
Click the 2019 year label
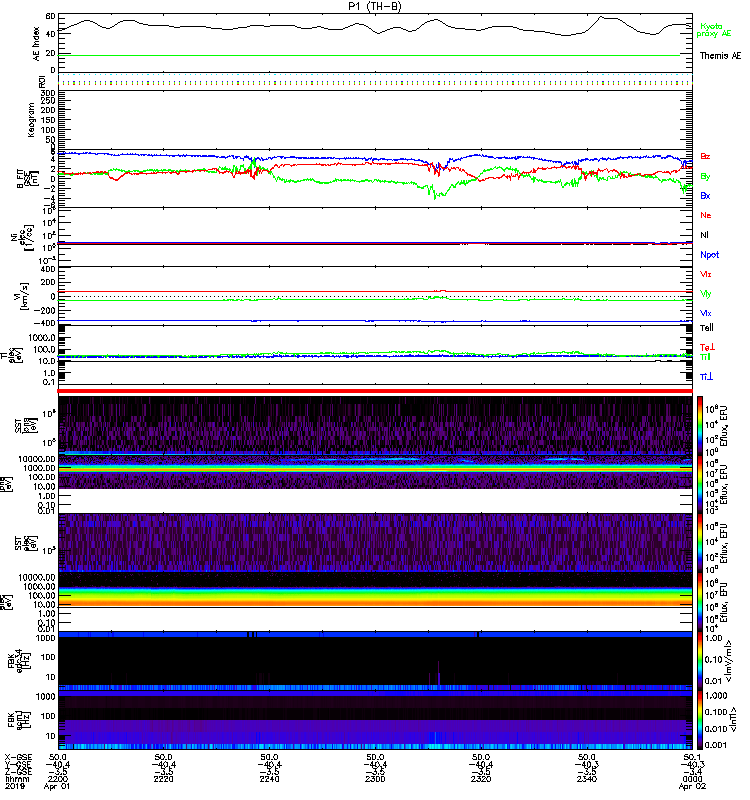pos(14,786)
